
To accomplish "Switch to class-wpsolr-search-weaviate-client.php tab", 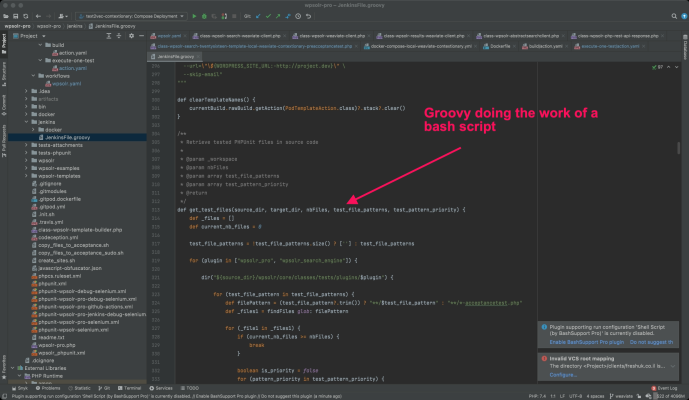I will 239,36.
